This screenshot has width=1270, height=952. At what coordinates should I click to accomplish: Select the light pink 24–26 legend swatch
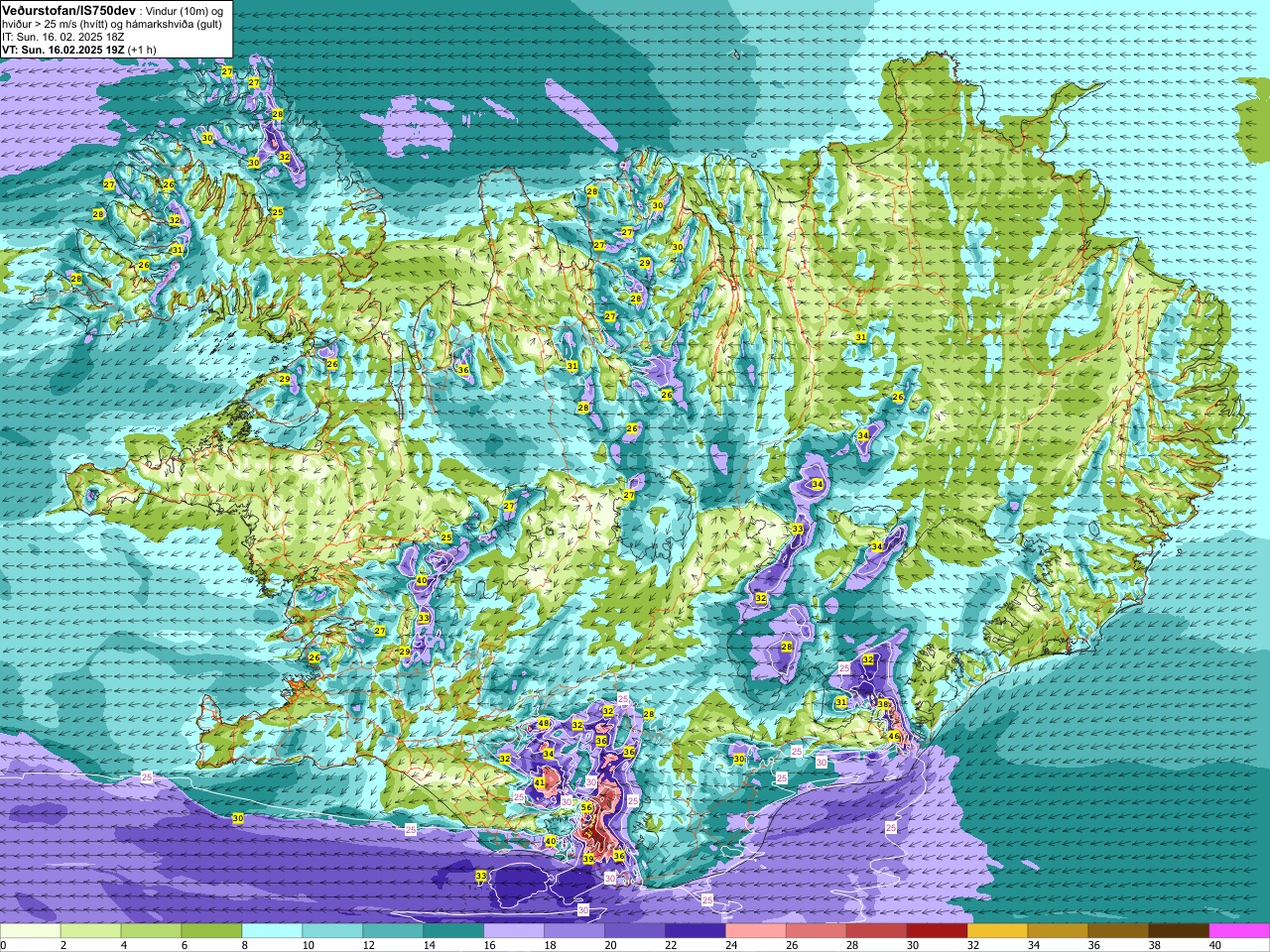[756, 931]
